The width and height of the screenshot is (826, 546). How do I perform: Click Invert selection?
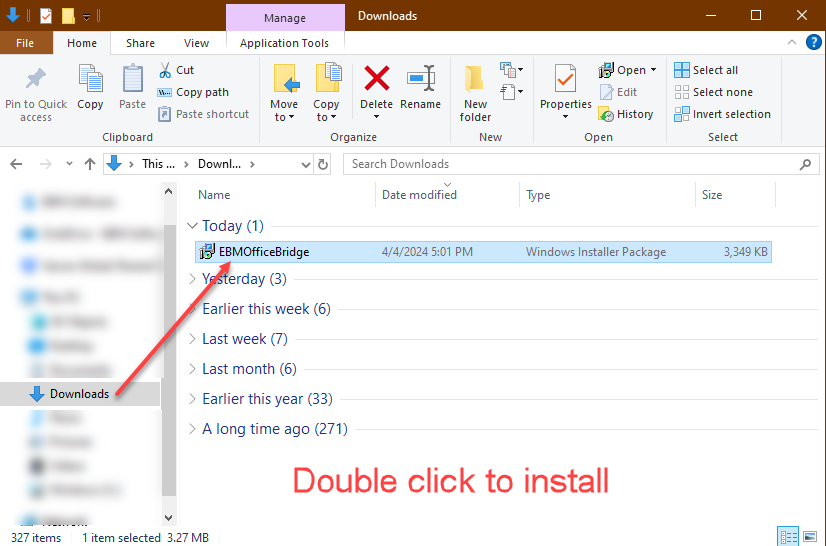click(722, 114)
